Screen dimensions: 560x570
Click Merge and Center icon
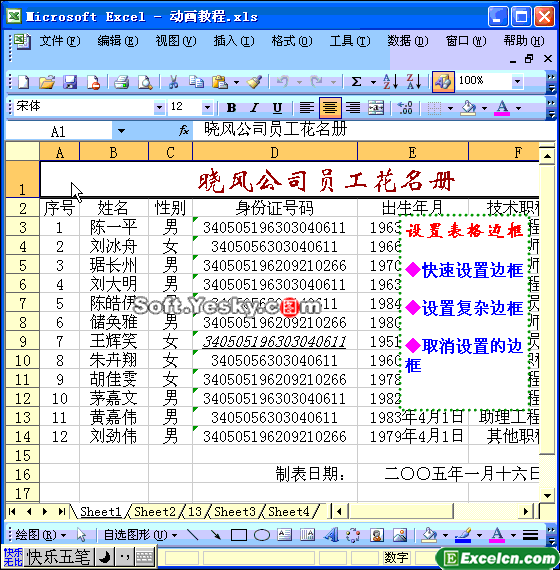tap(376, 108)
